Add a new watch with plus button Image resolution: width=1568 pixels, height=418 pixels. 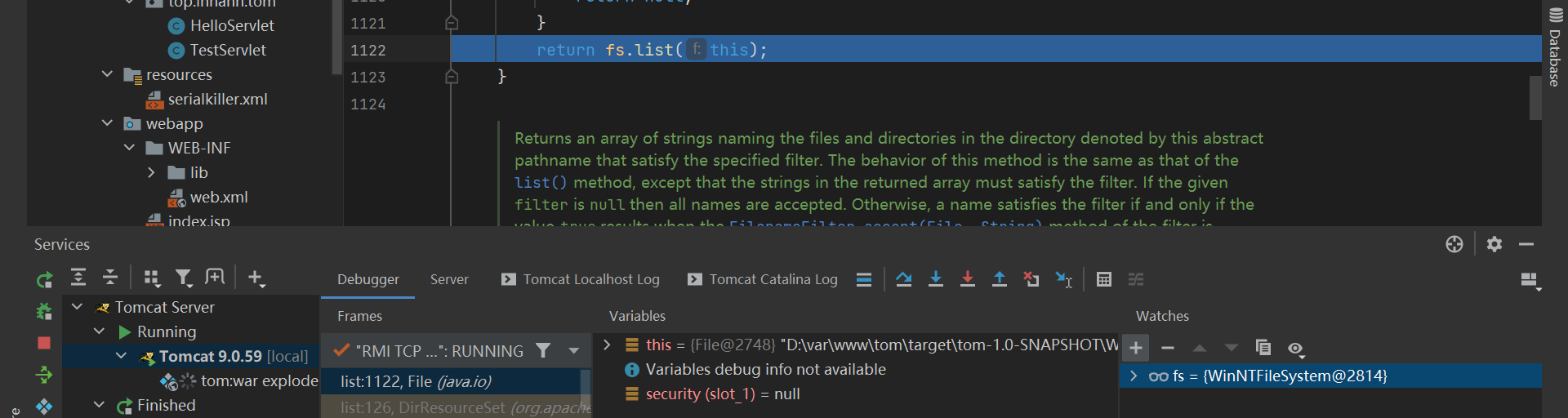tap(1135, 348)
